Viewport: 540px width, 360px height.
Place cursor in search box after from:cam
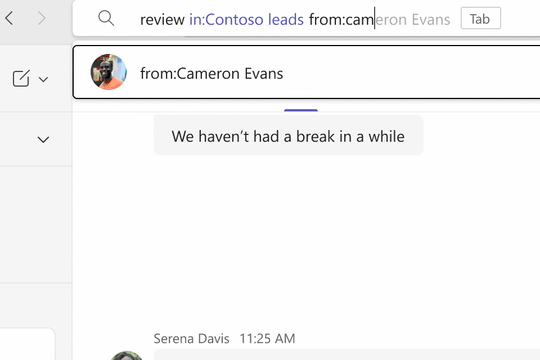(x=374, y=19)
